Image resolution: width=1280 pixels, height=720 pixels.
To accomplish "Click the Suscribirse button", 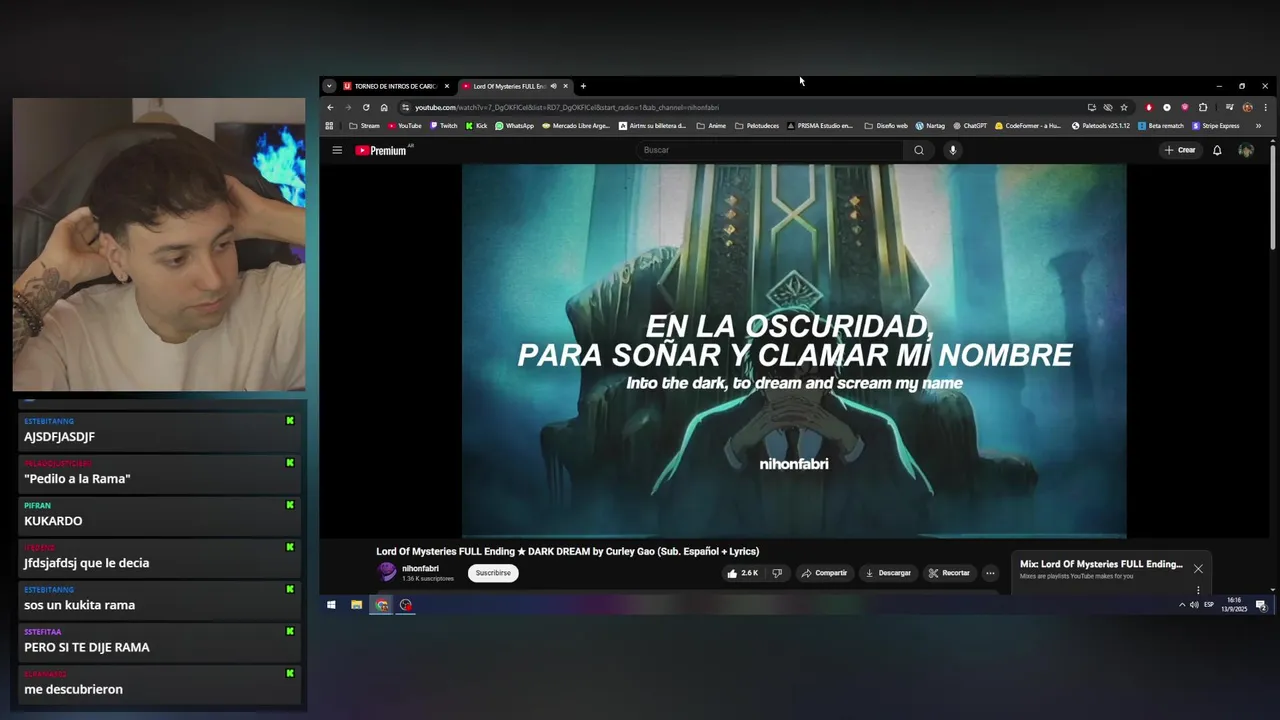I will pyautogui.click(x=493, y=573).
